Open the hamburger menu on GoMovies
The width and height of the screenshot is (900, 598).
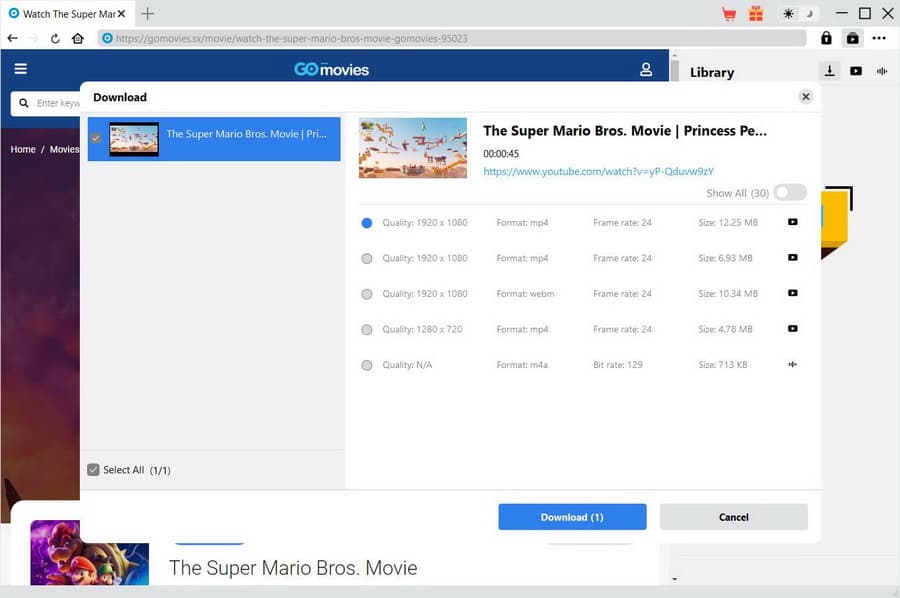point(21,69)
